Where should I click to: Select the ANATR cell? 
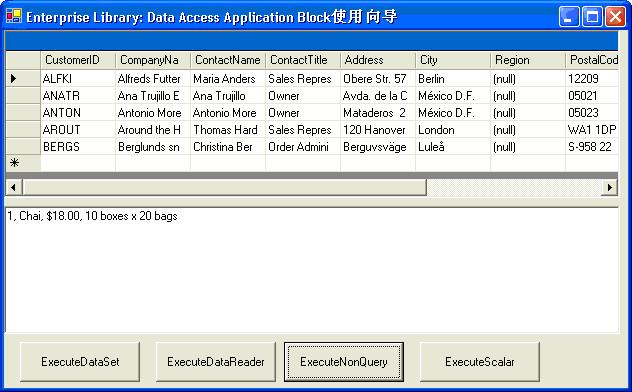click(78, 95)
